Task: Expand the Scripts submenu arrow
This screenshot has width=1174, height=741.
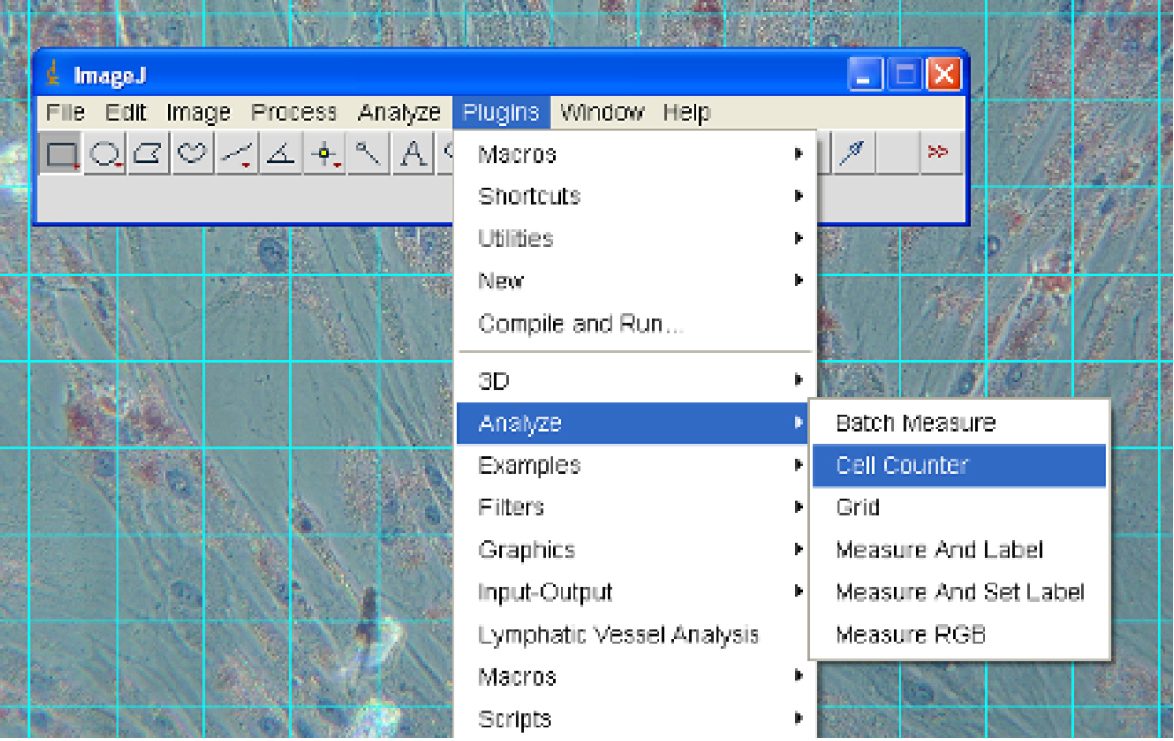Action: pos(799,719)
